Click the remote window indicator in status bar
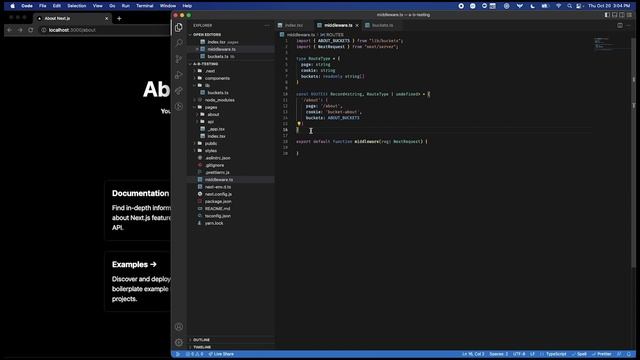 point(178,354)
